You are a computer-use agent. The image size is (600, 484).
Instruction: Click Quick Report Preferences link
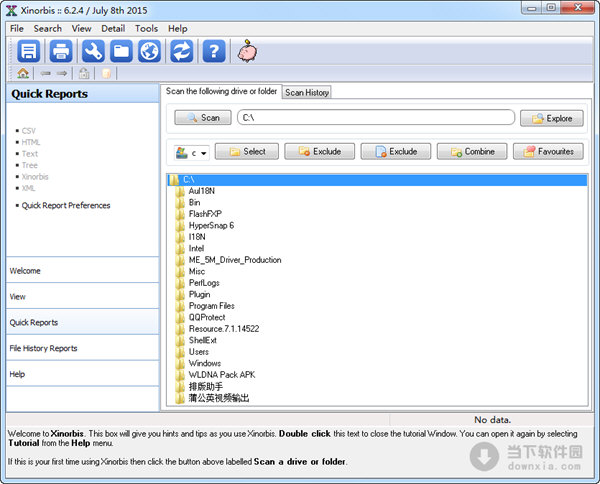coord(66,205)
